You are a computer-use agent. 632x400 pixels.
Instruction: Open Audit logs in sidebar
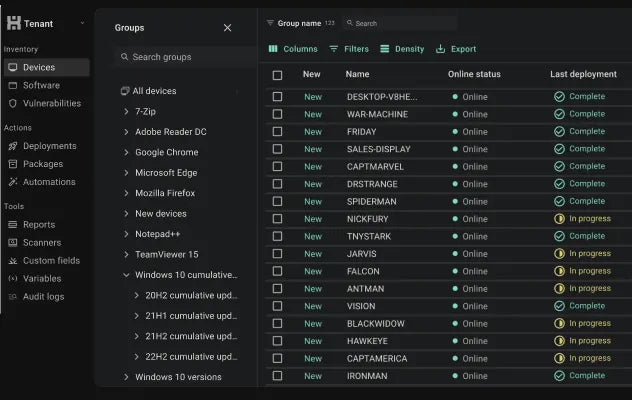click(x=43, y=296)
